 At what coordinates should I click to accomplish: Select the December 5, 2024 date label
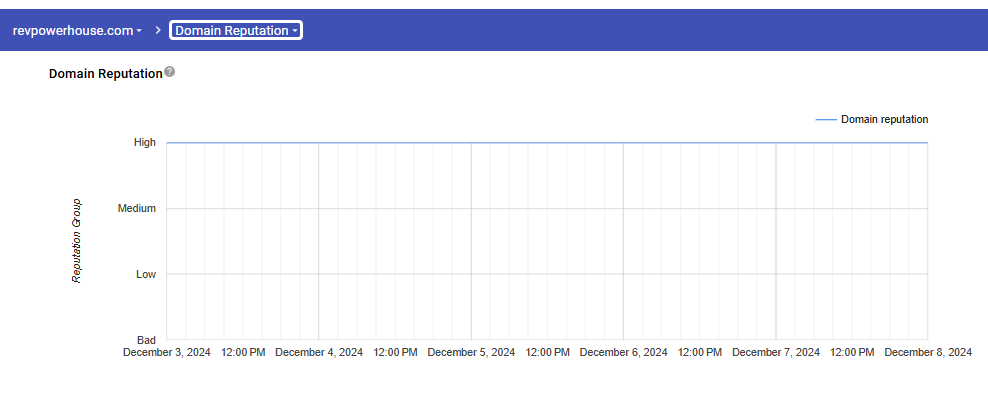[471, 353]
